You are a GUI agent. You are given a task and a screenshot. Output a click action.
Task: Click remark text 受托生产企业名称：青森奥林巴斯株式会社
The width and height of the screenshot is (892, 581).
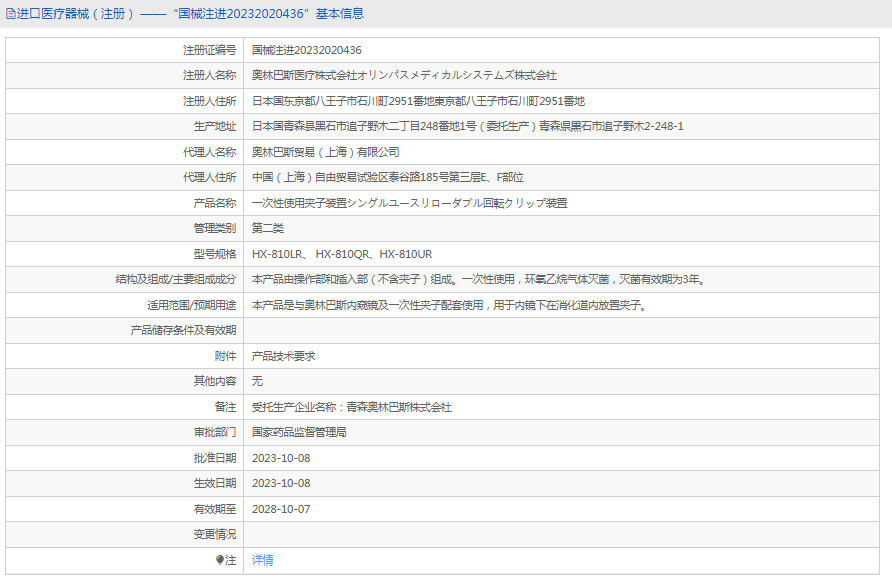tap(352, 407)
